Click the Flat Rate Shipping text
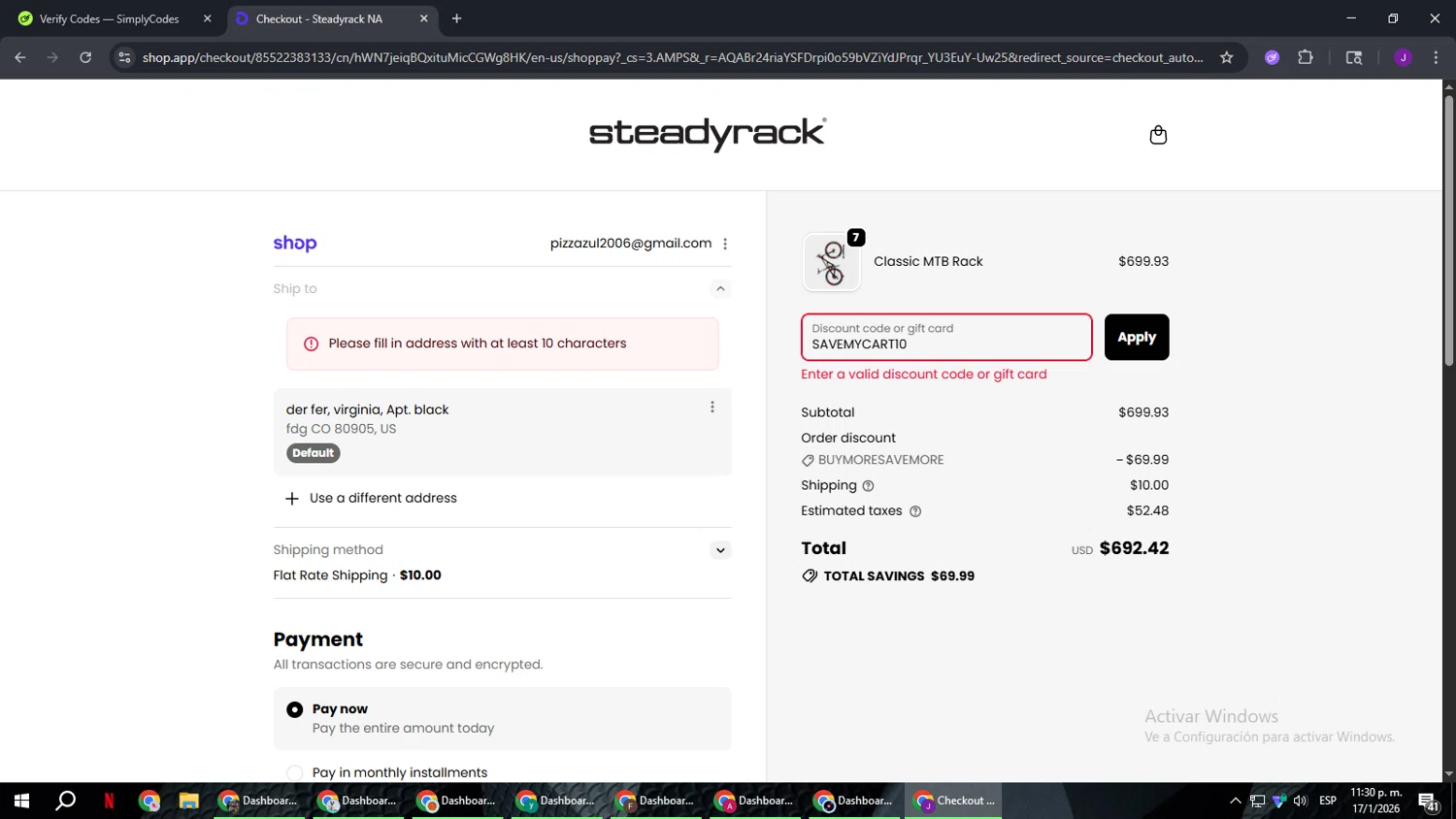Image resolution: width=1456 pixels, height=819 pixels. click(330, 575)
